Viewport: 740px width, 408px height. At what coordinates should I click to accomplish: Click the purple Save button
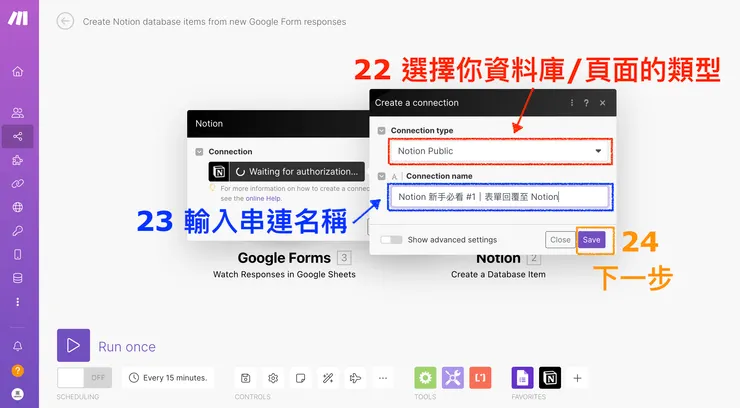click(x=591, y=240)
